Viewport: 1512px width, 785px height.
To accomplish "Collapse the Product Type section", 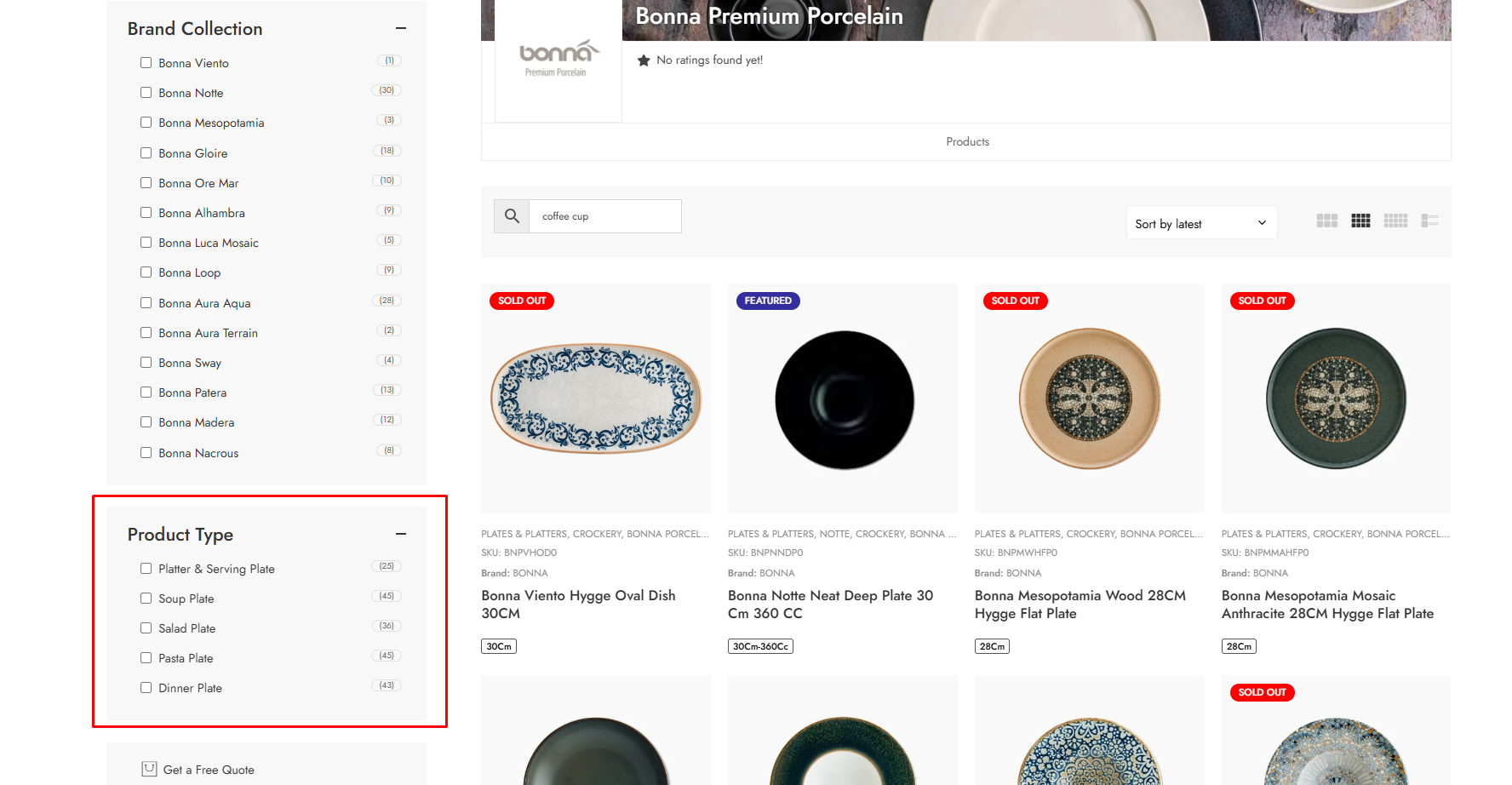I will click(401, 534).
